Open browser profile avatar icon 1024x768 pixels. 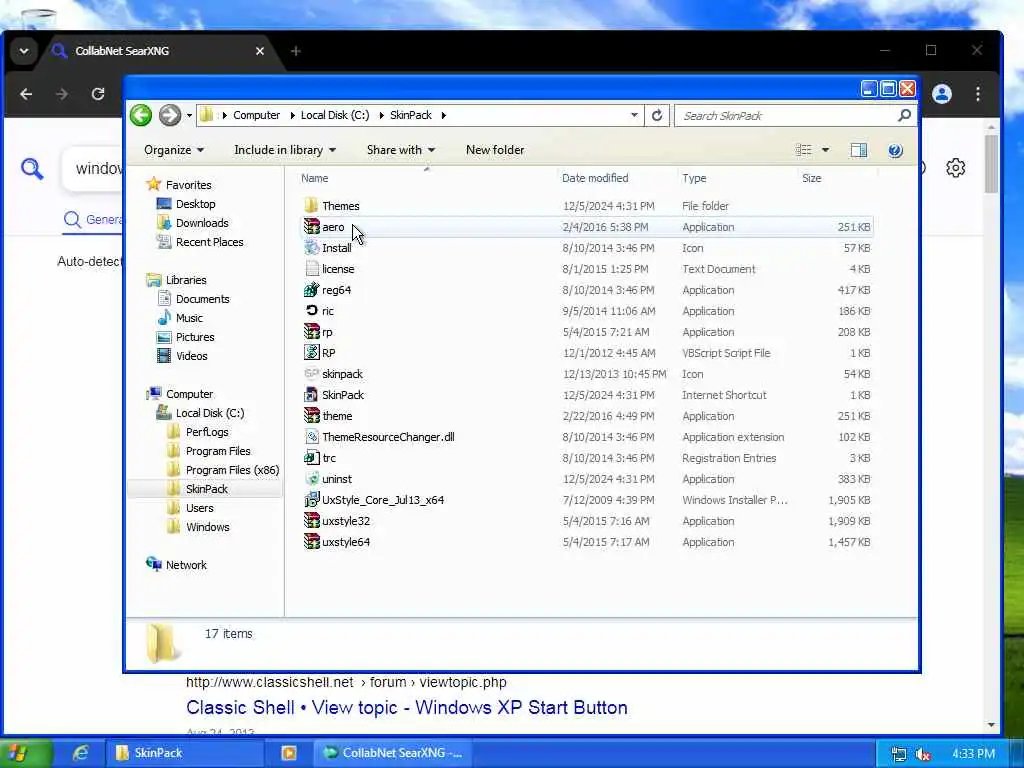click(942, 94)
